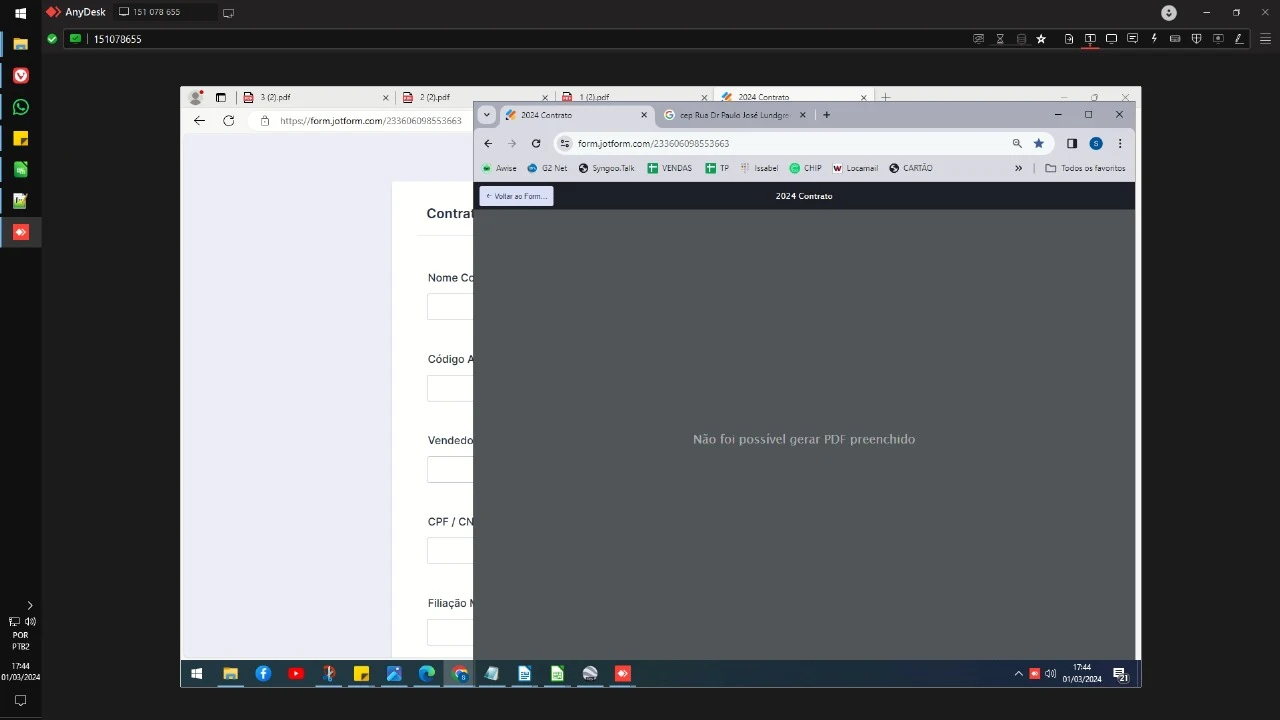Open the Edge icon on the taskbar
The height and width of the screenshot is (720, 1280).
point(426,673)
